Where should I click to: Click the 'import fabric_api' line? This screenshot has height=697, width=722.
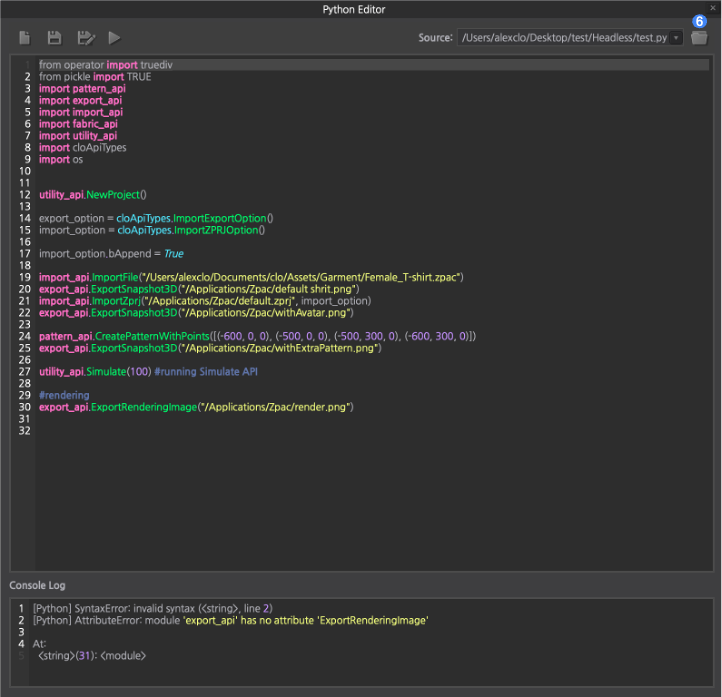[78, 124]
